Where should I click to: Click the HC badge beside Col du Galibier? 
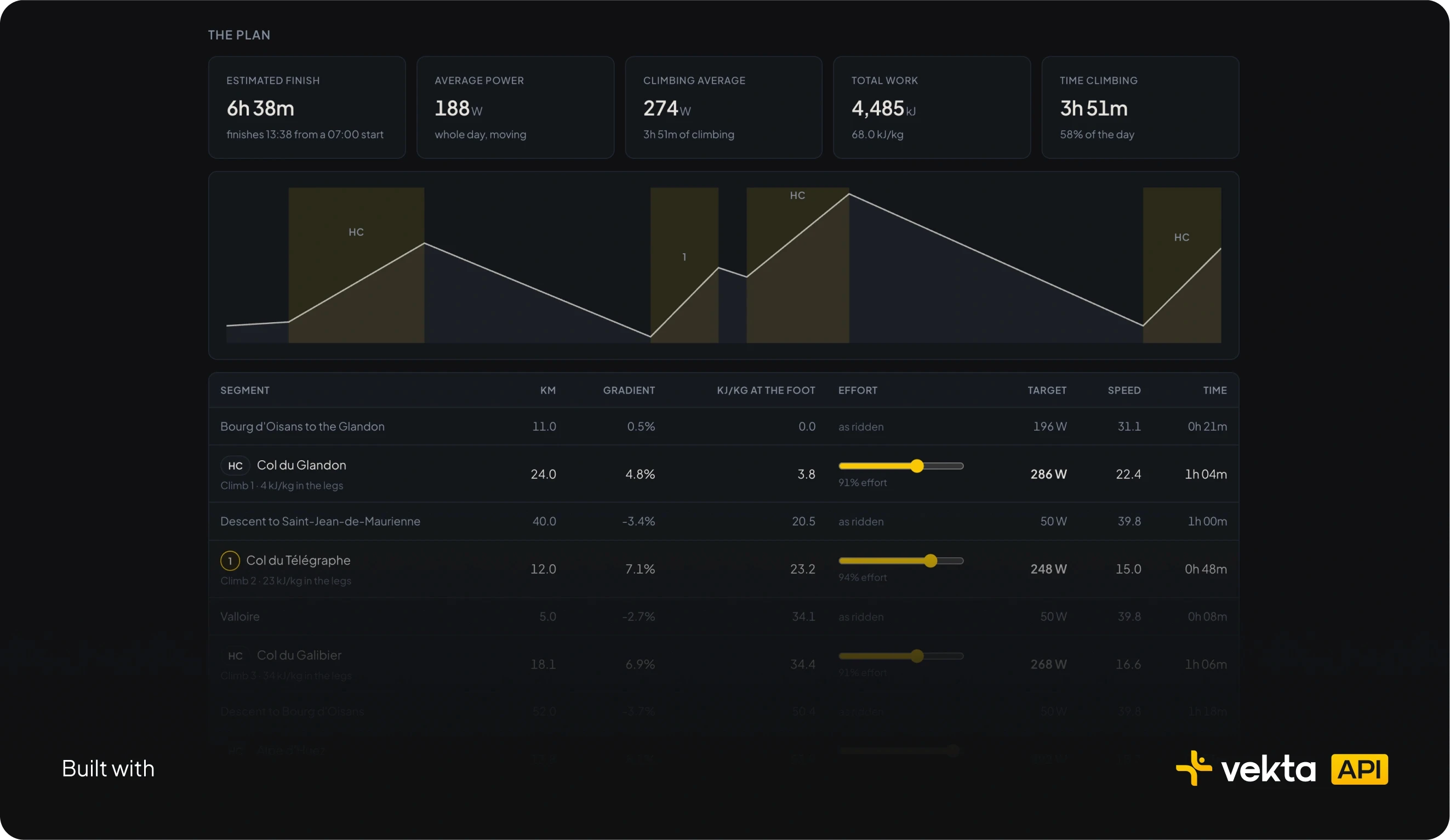tap(235, 655)
